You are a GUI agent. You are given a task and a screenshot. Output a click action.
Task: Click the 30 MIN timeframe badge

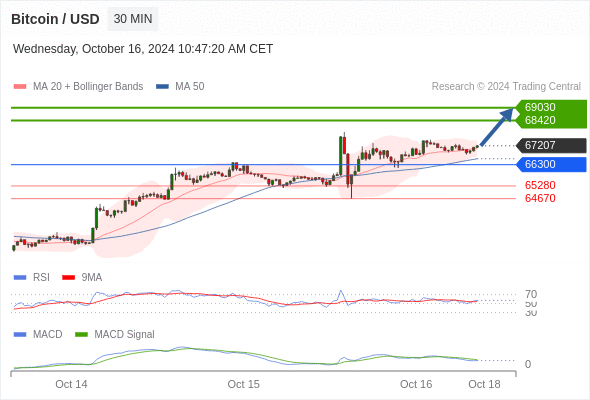pos(133,19)
